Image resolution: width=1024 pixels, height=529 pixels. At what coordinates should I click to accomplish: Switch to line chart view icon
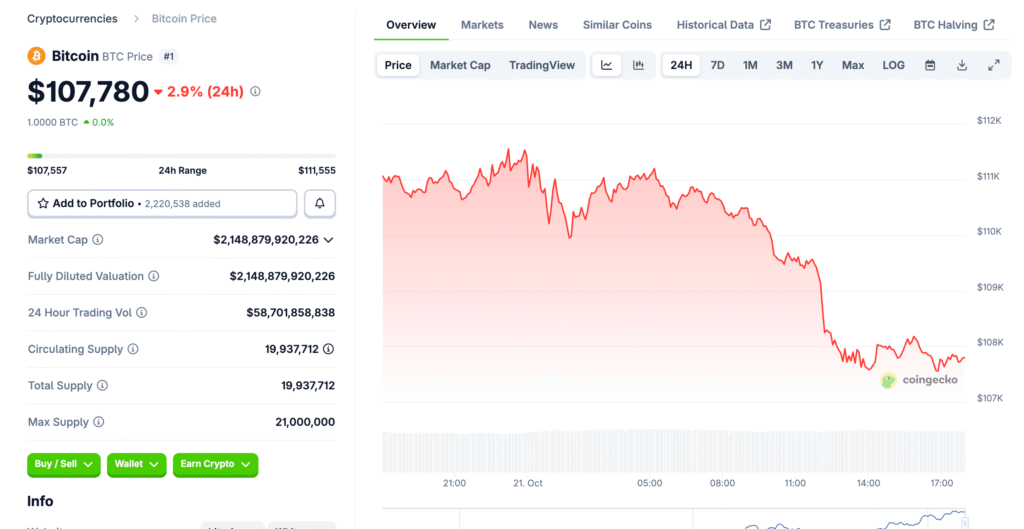tap(607, 65)
